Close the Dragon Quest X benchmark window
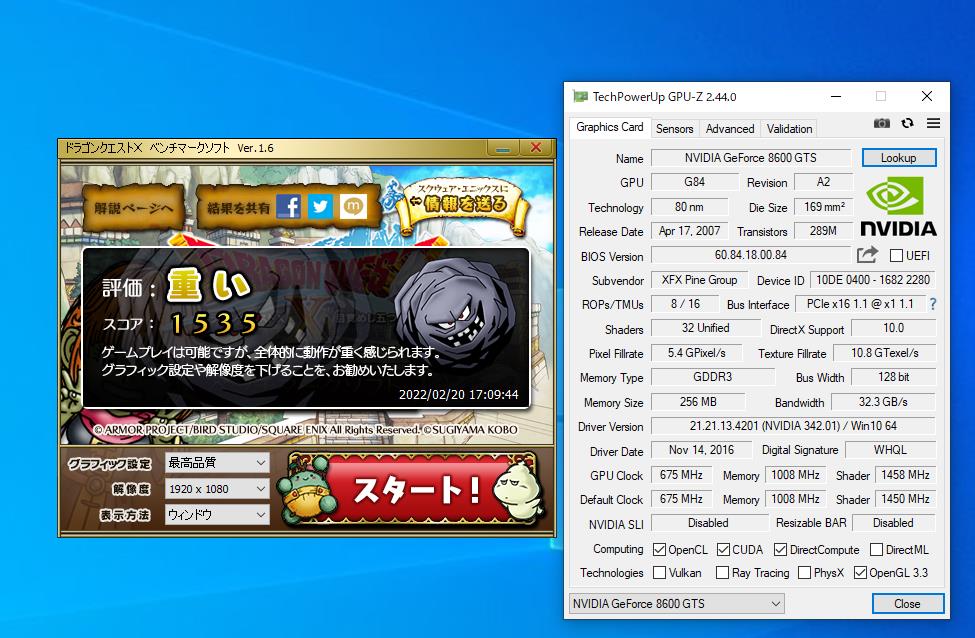The image size is (975, 638). pos(536,148)
